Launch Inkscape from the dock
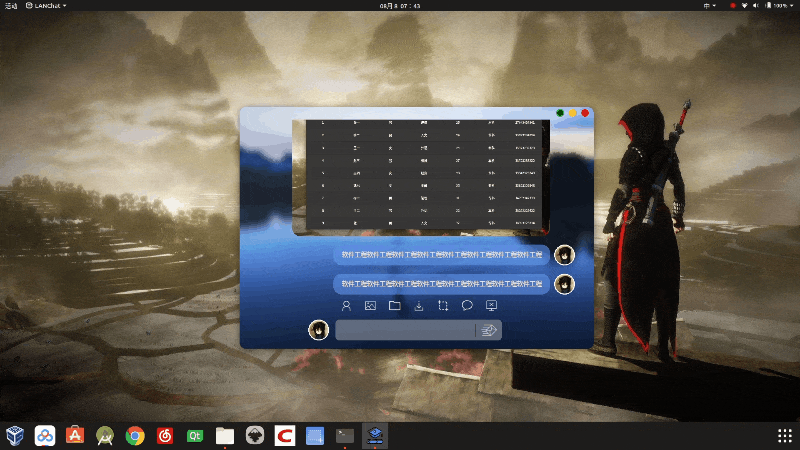This screenshot has height=450, width=800. click(255, 436)
